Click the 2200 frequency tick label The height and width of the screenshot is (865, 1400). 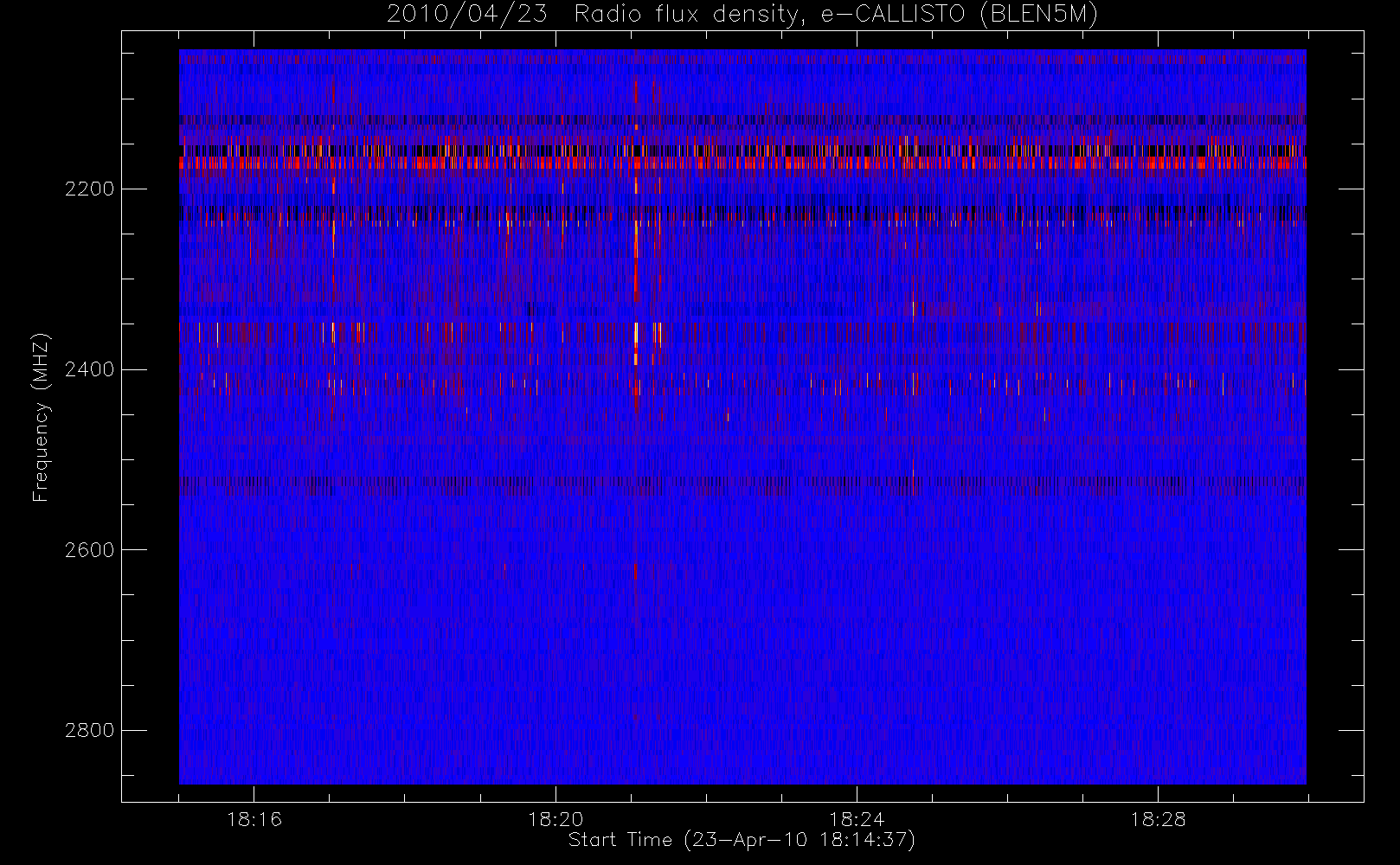pos(89,189)
